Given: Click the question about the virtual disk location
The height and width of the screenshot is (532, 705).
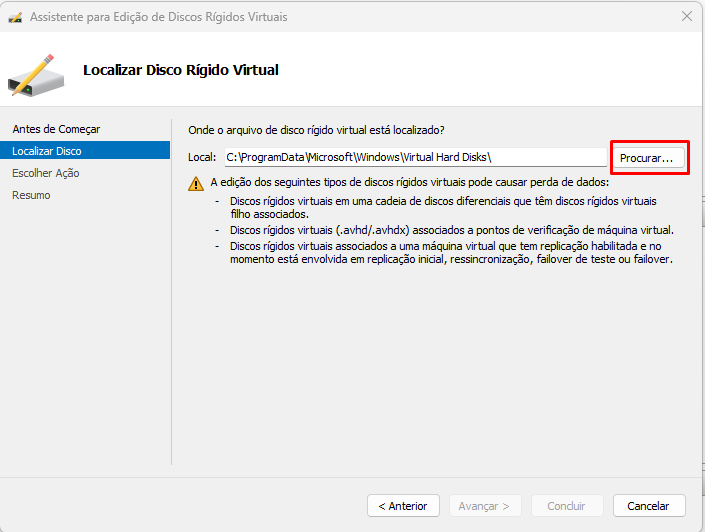Looking at the screenshot, I should 317,130.
